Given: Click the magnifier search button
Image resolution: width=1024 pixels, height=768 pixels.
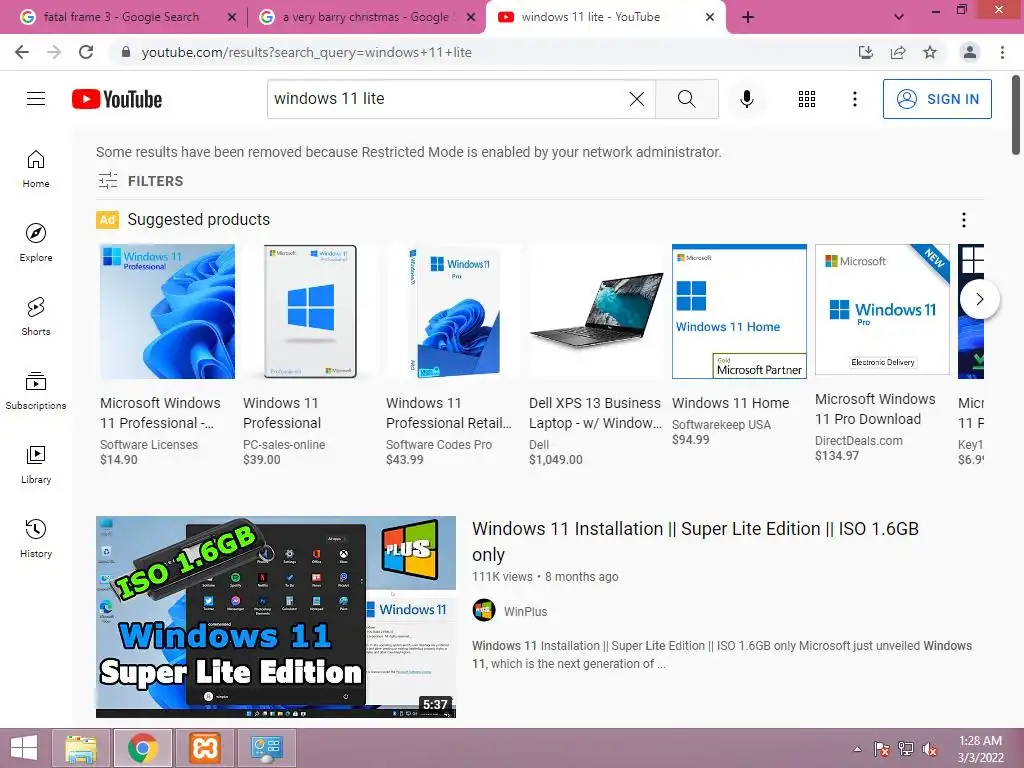Looking at the screenshot, I should 686,99.
